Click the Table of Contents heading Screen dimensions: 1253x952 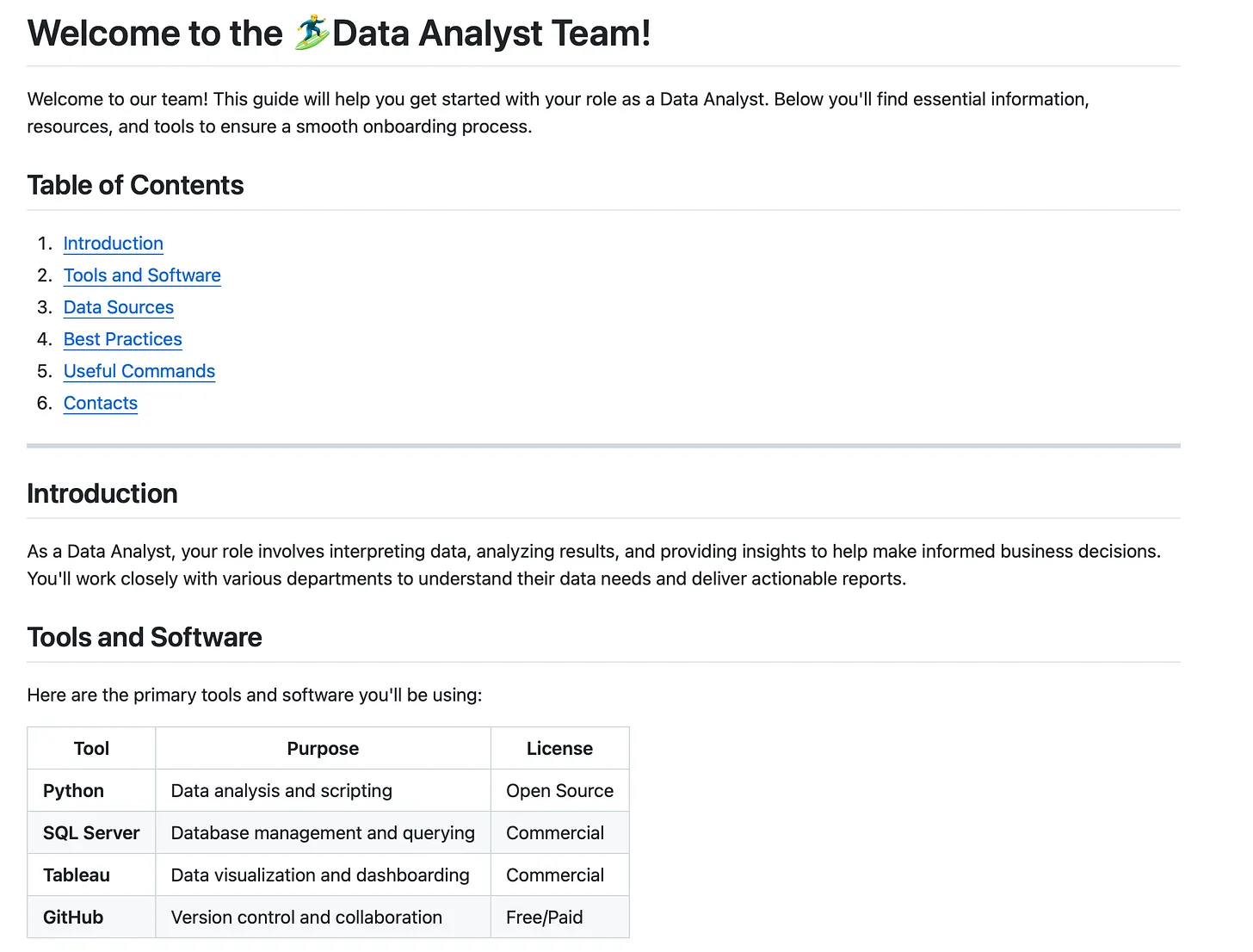click(135, 185)
